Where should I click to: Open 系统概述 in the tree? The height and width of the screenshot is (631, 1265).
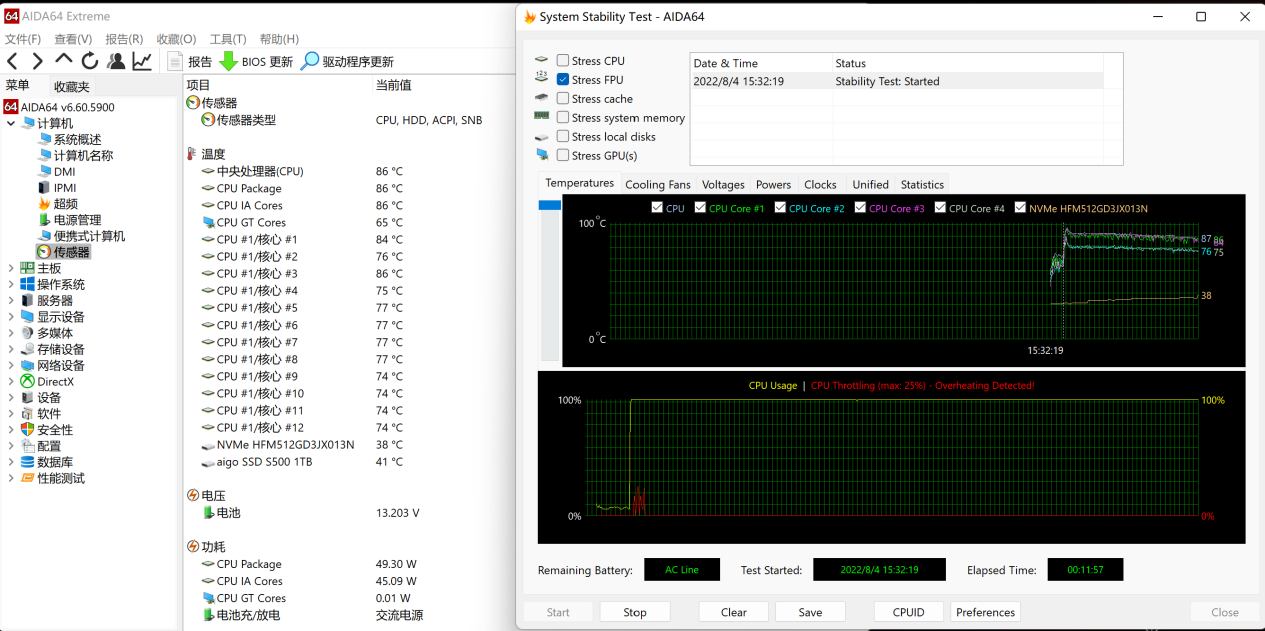(x=69, y=139)
